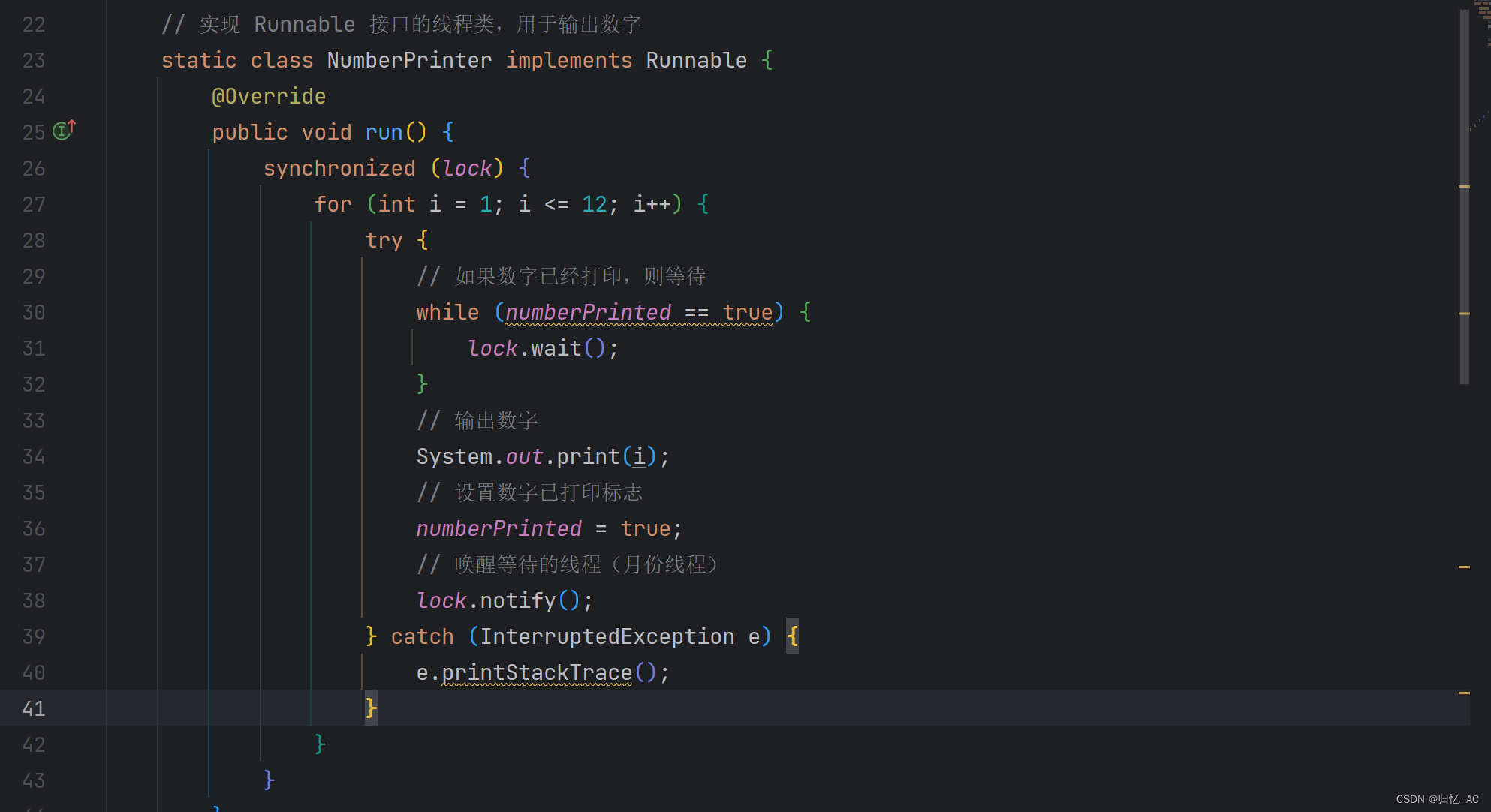This screenshot has height=812, width=1491.
Task: Click lock.wait() call inside while loop
Action: point(542,348)
